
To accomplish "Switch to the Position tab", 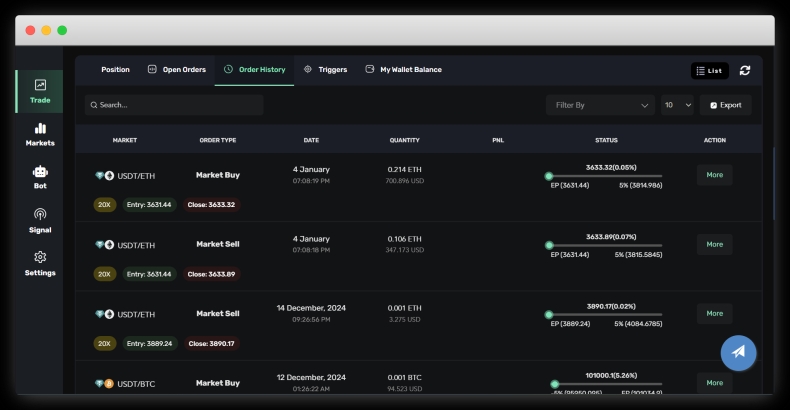I will [115, 70].
